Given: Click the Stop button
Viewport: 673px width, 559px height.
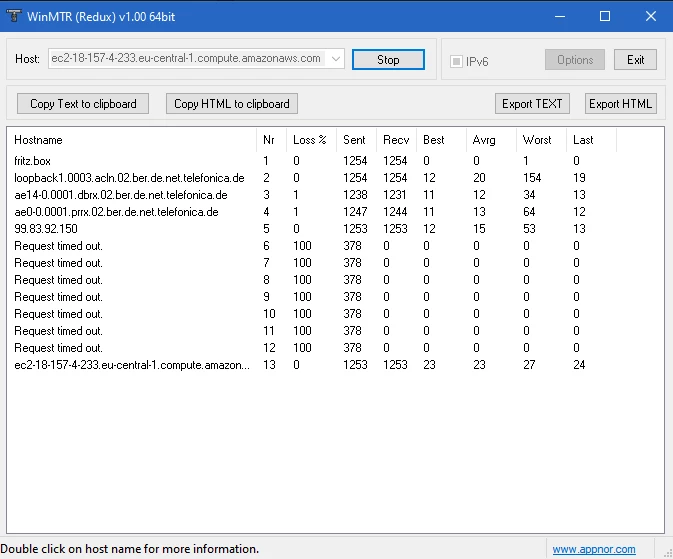Looking at the screenshot, I should [388, 60].
